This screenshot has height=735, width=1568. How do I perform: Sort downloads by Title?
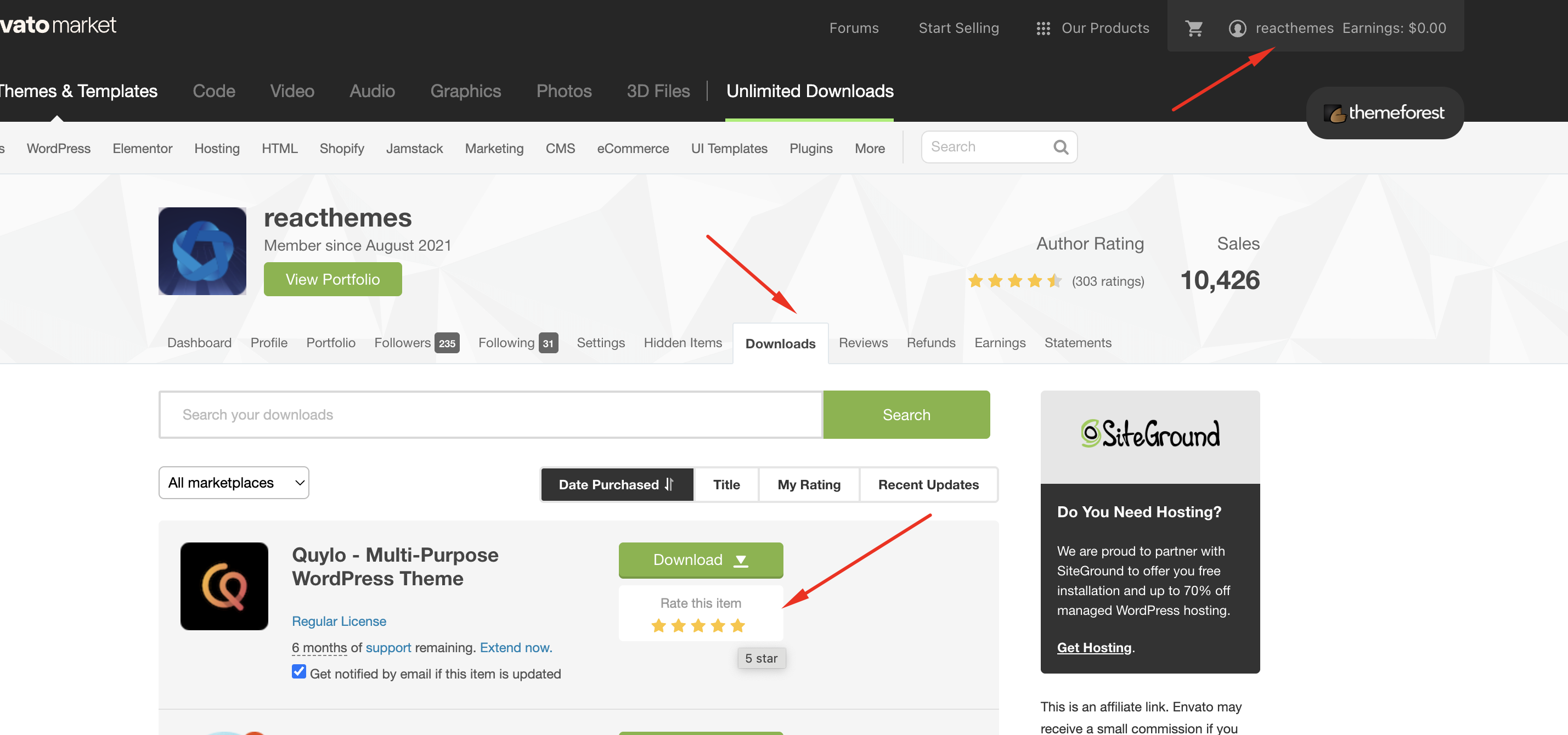(x=726, y=484)
